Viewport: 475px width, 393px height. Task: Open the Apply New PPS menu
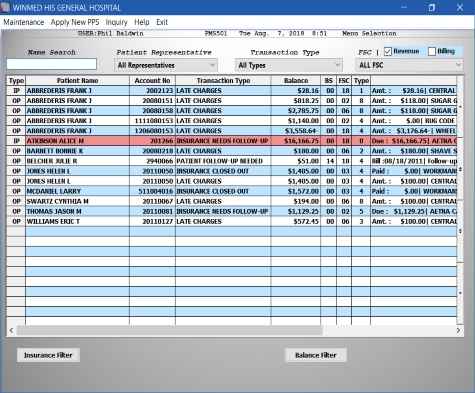pyautogui.click(x=75, y=22)
